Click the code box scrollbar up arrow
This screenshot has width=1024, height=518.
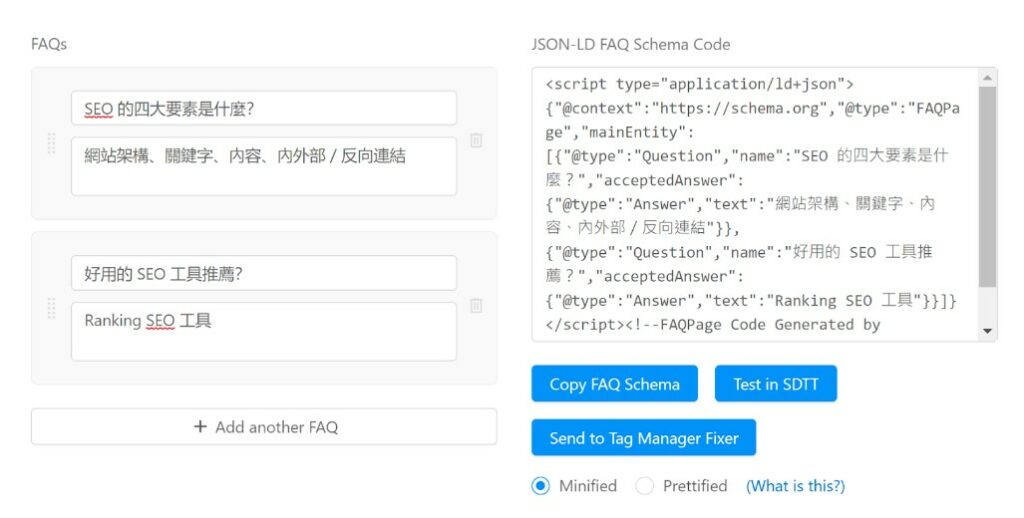pos(987,78)
